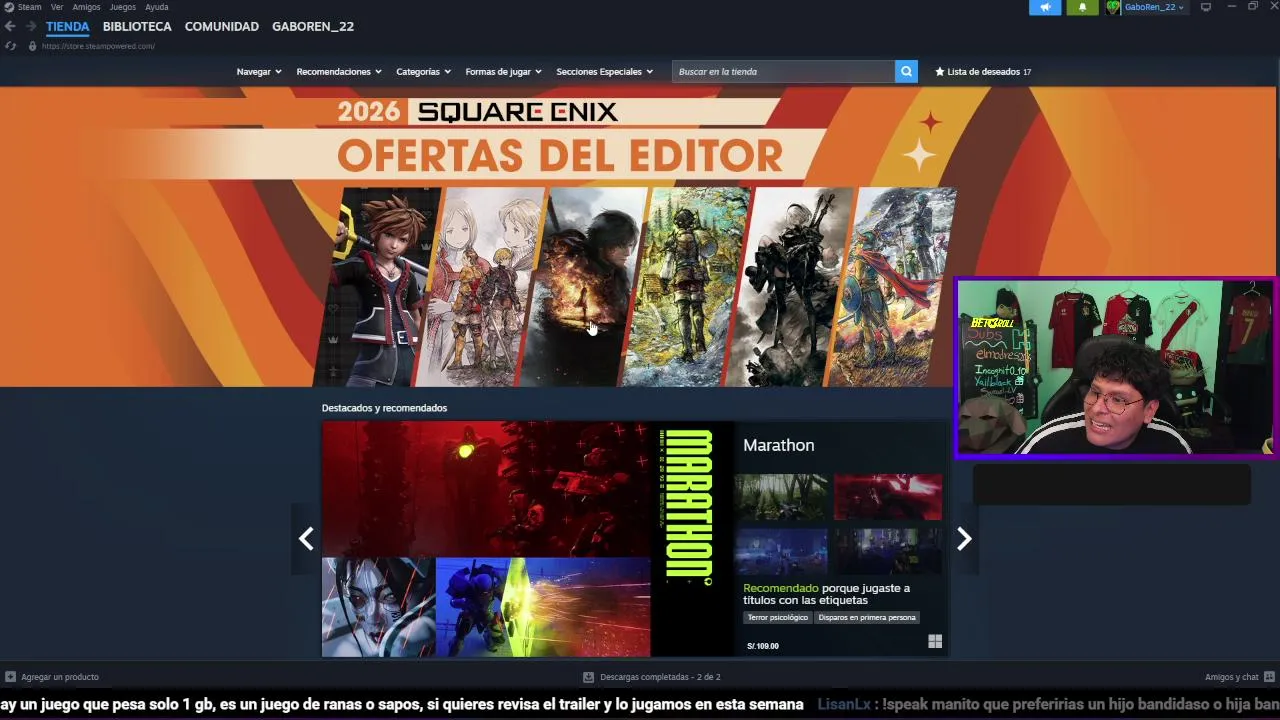Open the announcements megaphone icon

point(1045,7)
